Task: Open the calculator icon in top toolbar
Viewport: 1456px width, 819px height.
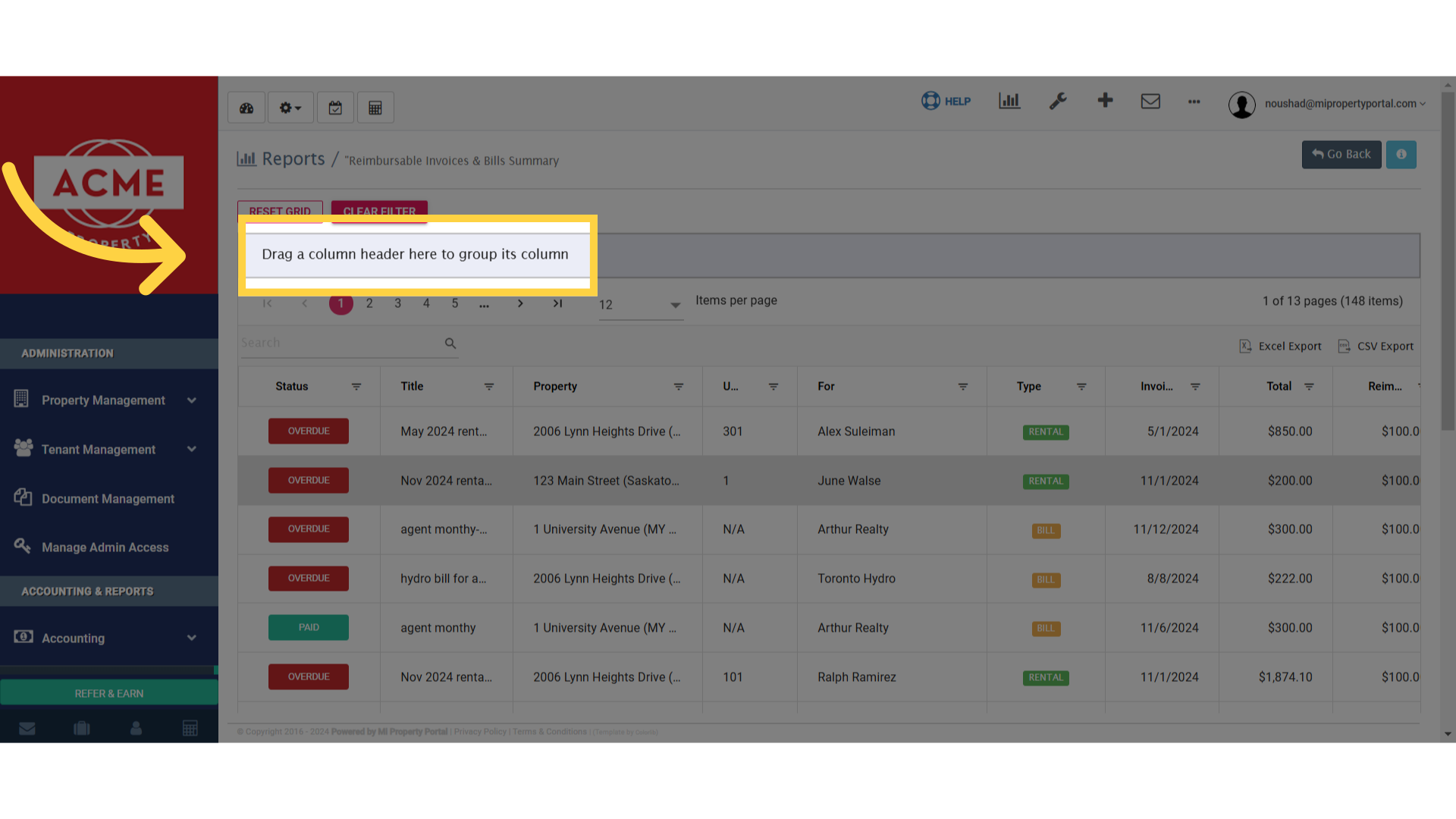Action: click(375, 107)
